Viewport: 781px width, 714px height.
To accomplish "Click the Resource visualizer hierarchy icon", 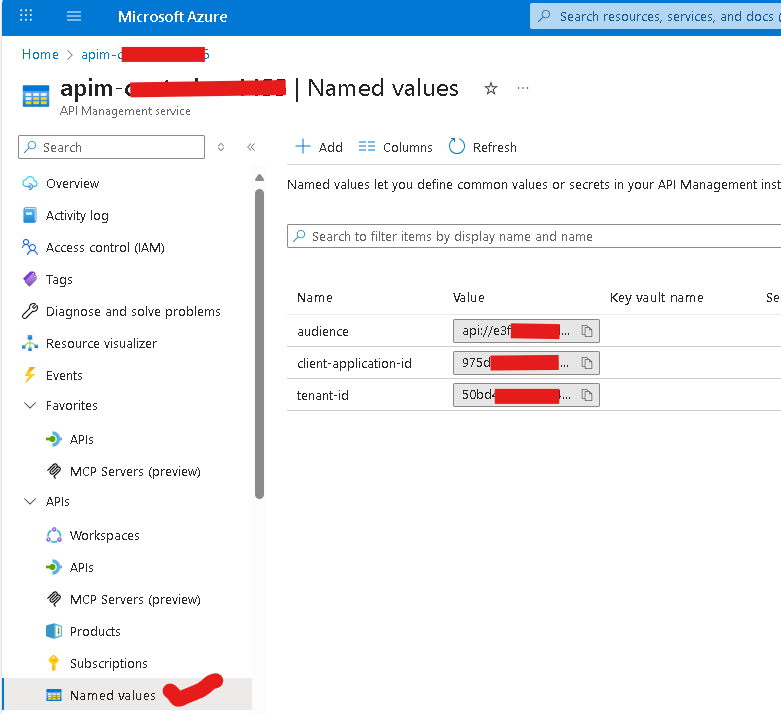I will [x=30, y=343].
